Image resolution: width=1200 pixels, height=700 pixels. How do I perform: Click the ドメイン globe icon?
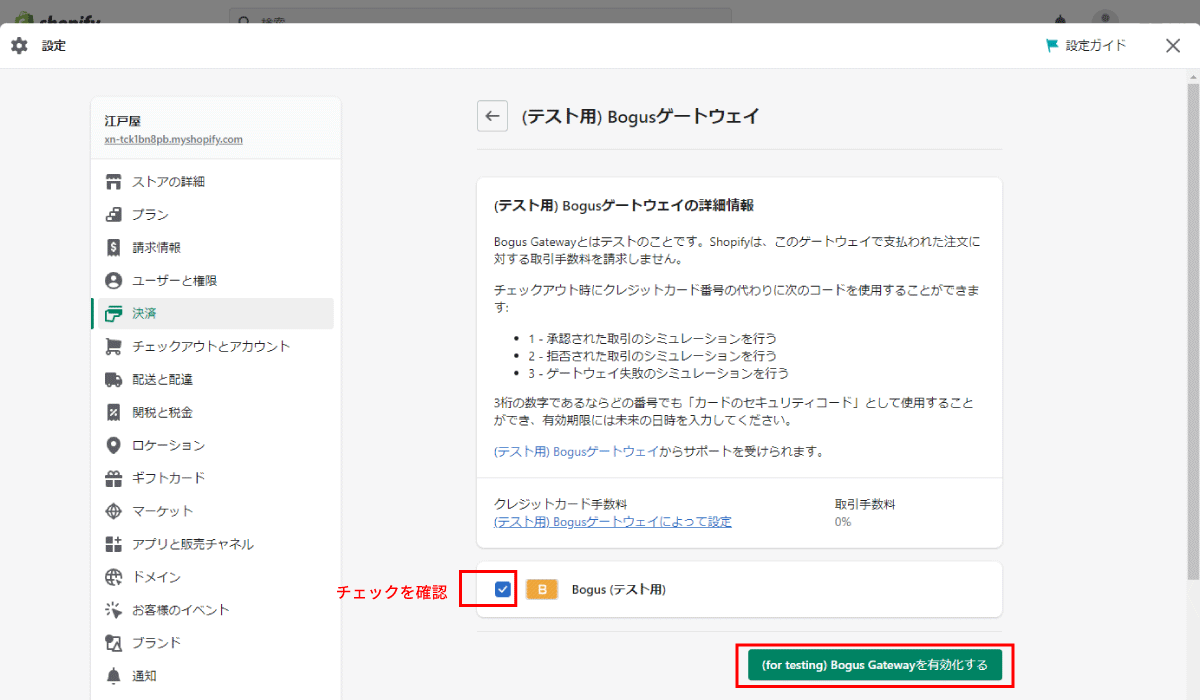tap(114, 578)
